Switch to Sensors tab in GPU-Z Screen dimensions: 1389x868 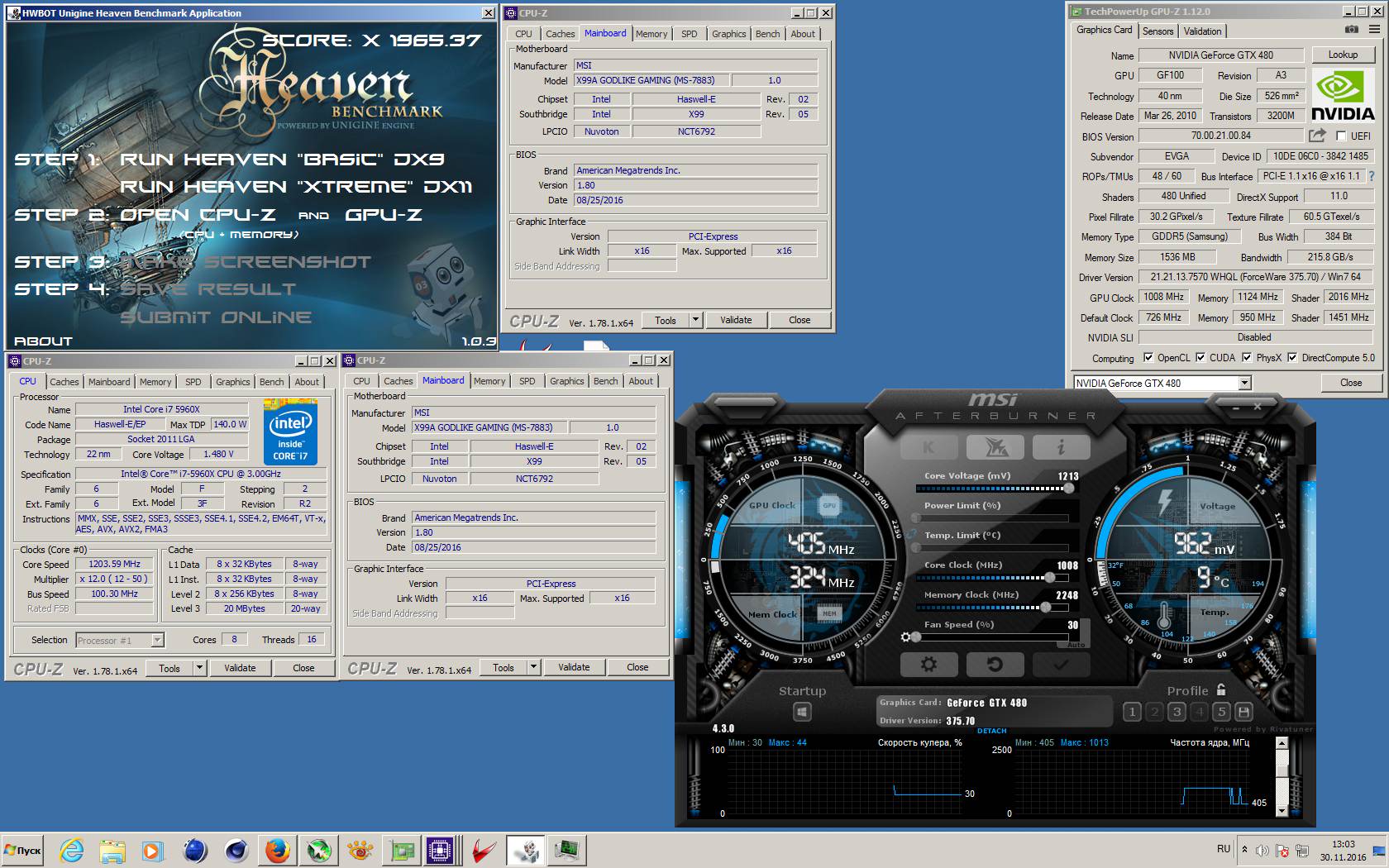pyautogui.click(x=1157, y=31)
